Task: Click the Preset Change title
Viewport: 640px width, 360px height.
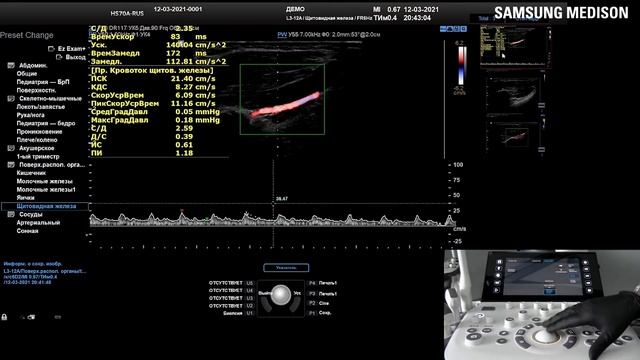Action: (27, 36)
